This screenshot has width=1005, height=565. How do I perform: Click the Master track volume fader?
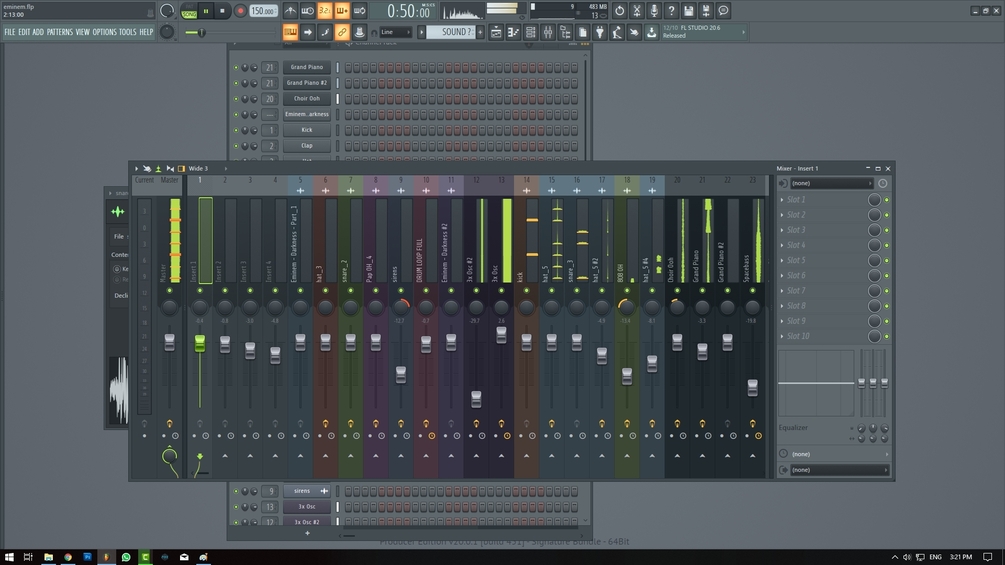(169, 343)
